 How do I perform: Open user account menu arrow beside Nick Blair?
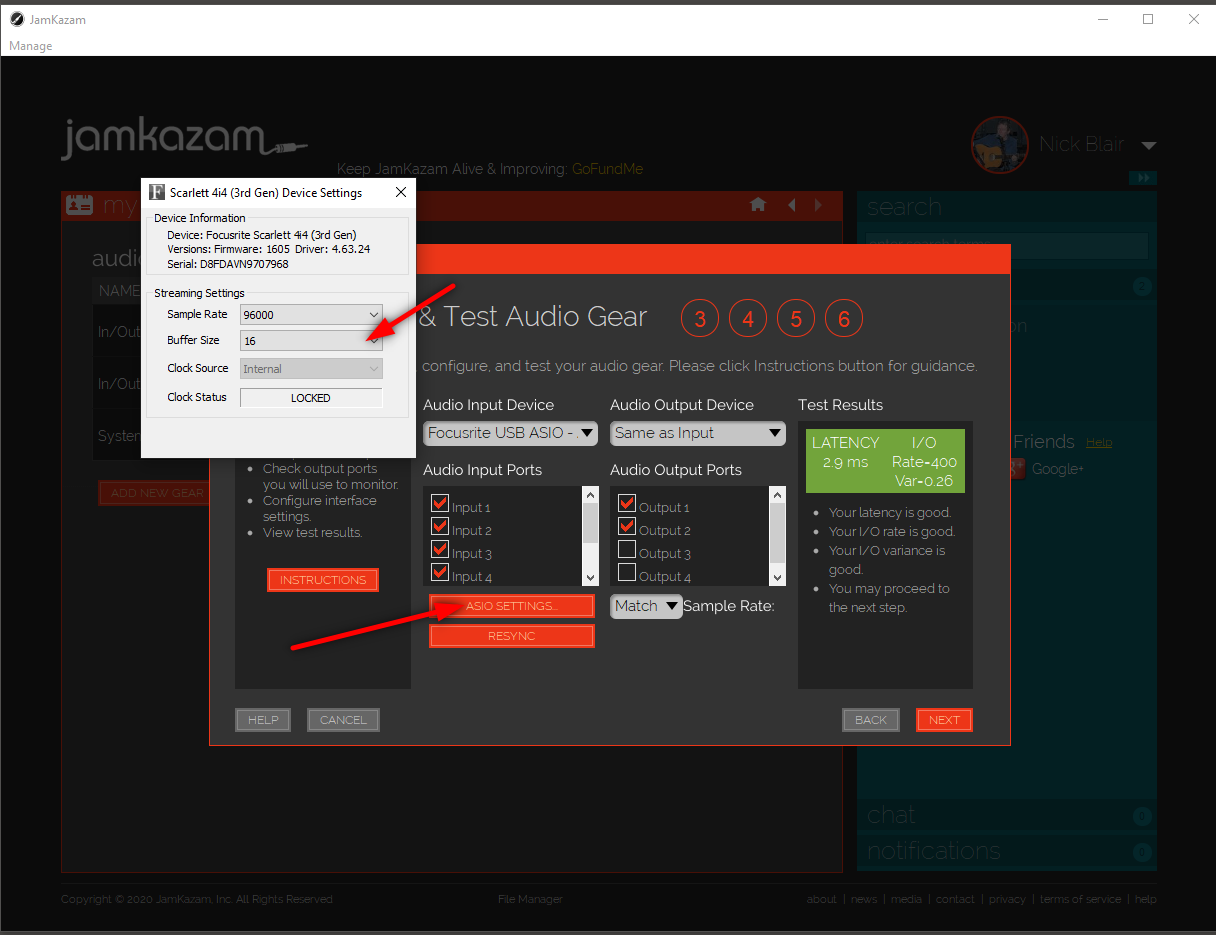tap(1148, 146)
